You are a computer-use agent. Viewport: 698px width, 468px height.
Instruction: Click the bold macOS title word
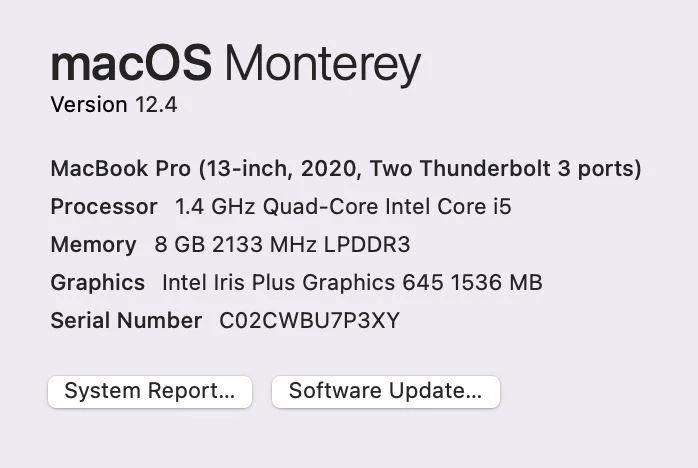pos(130,65)
